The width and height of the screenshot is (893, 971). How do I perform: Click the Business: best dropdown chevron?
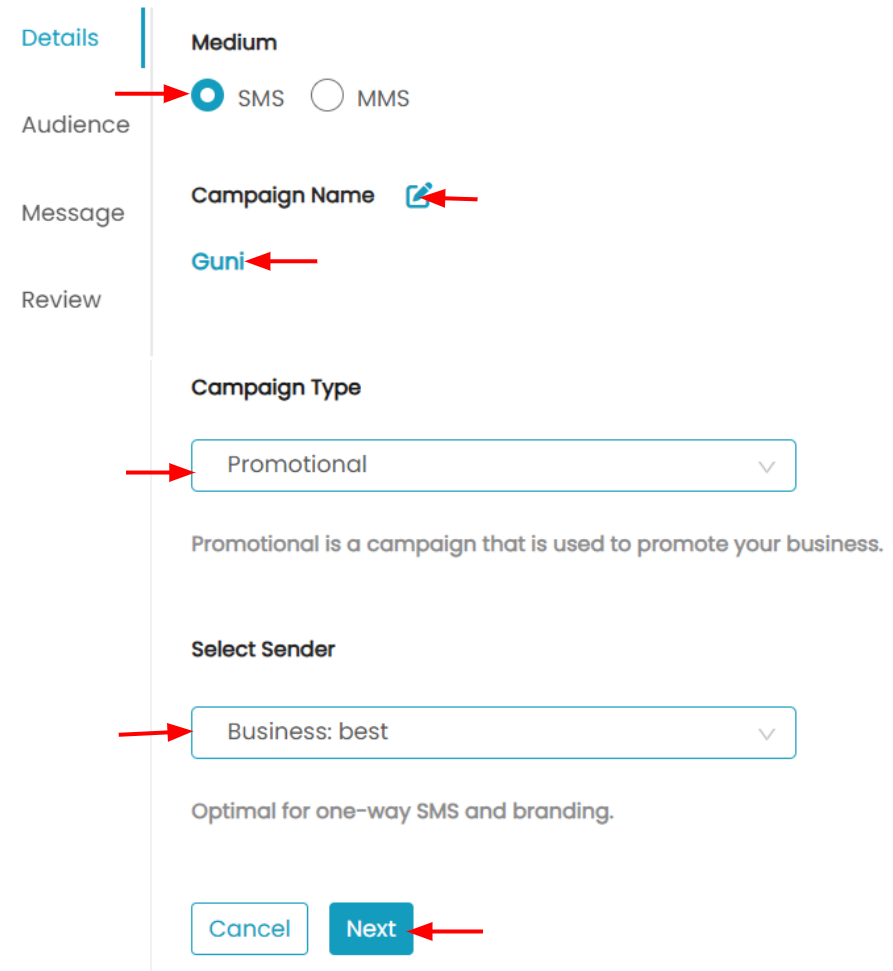pos(767,734)
